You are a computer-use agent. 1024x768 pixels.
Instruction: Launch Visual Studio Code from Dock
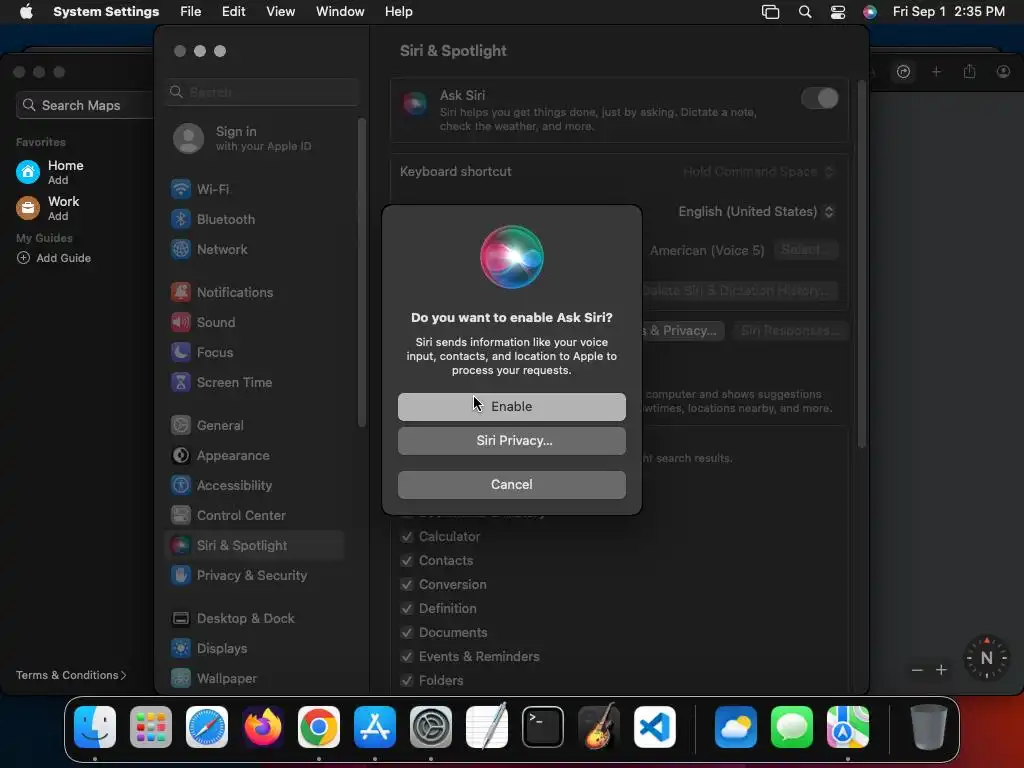click(655, 727)
